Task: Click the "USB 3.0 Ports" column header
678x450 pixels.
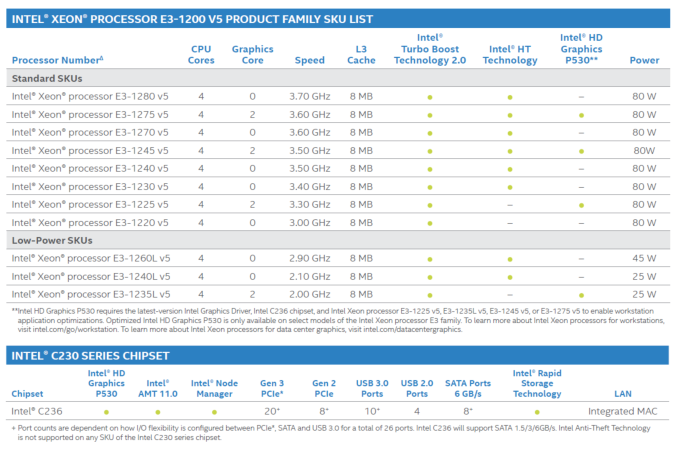Action: tap(372, 388)
